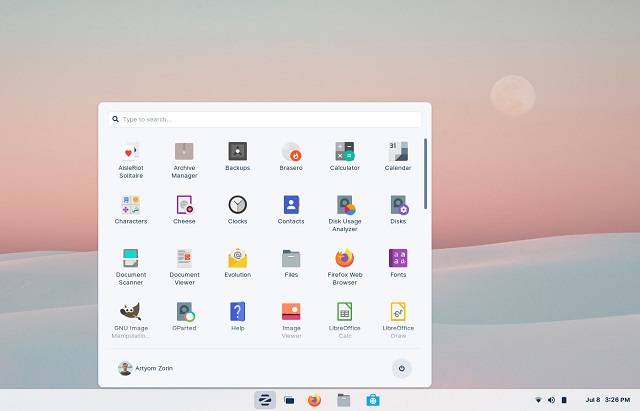
Task: Open the Help app
Action: [238, 317]
